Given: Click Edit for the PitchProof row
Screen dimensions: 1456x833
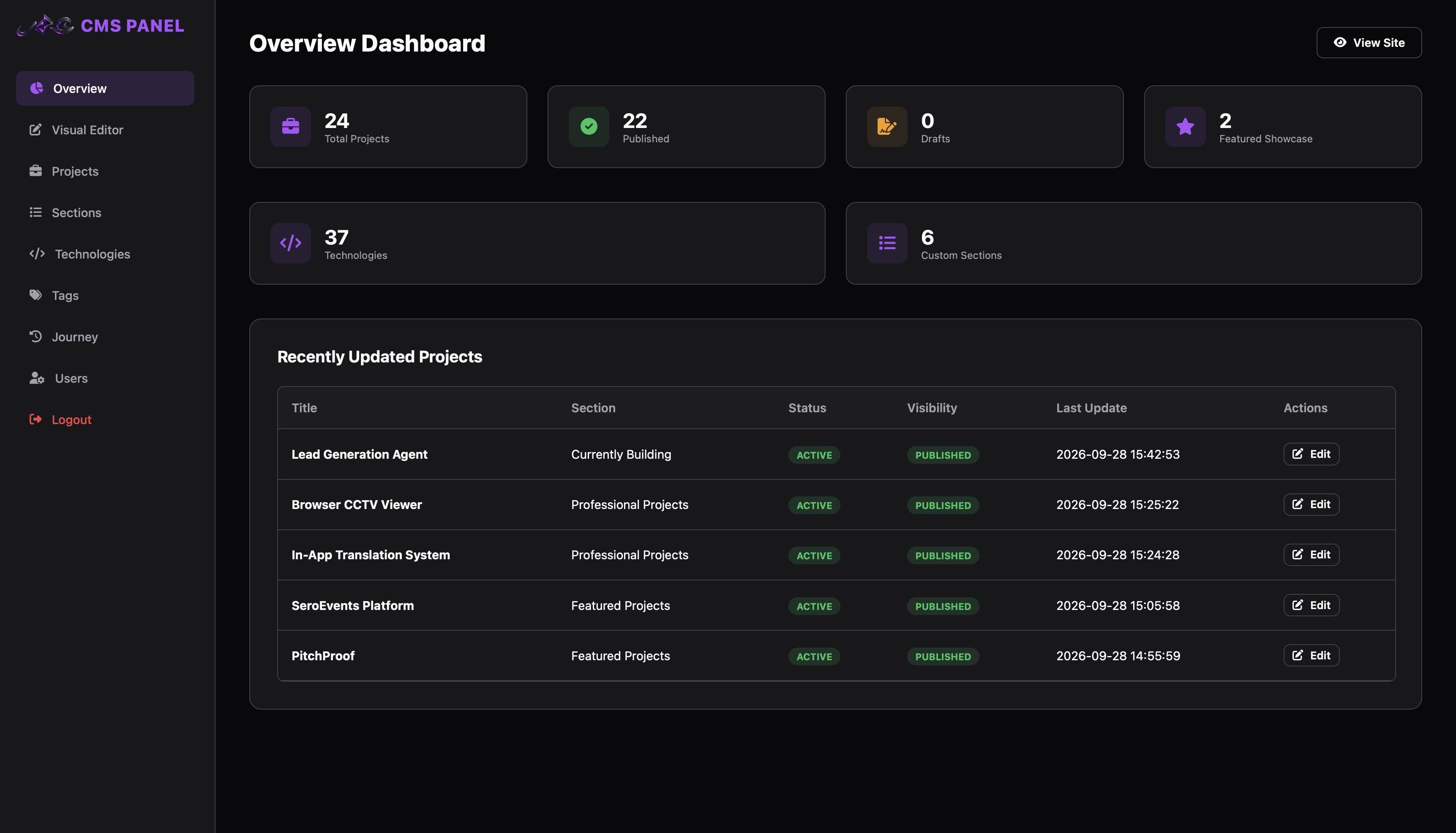Looking at the screenshot, I should pos(1311,656).
